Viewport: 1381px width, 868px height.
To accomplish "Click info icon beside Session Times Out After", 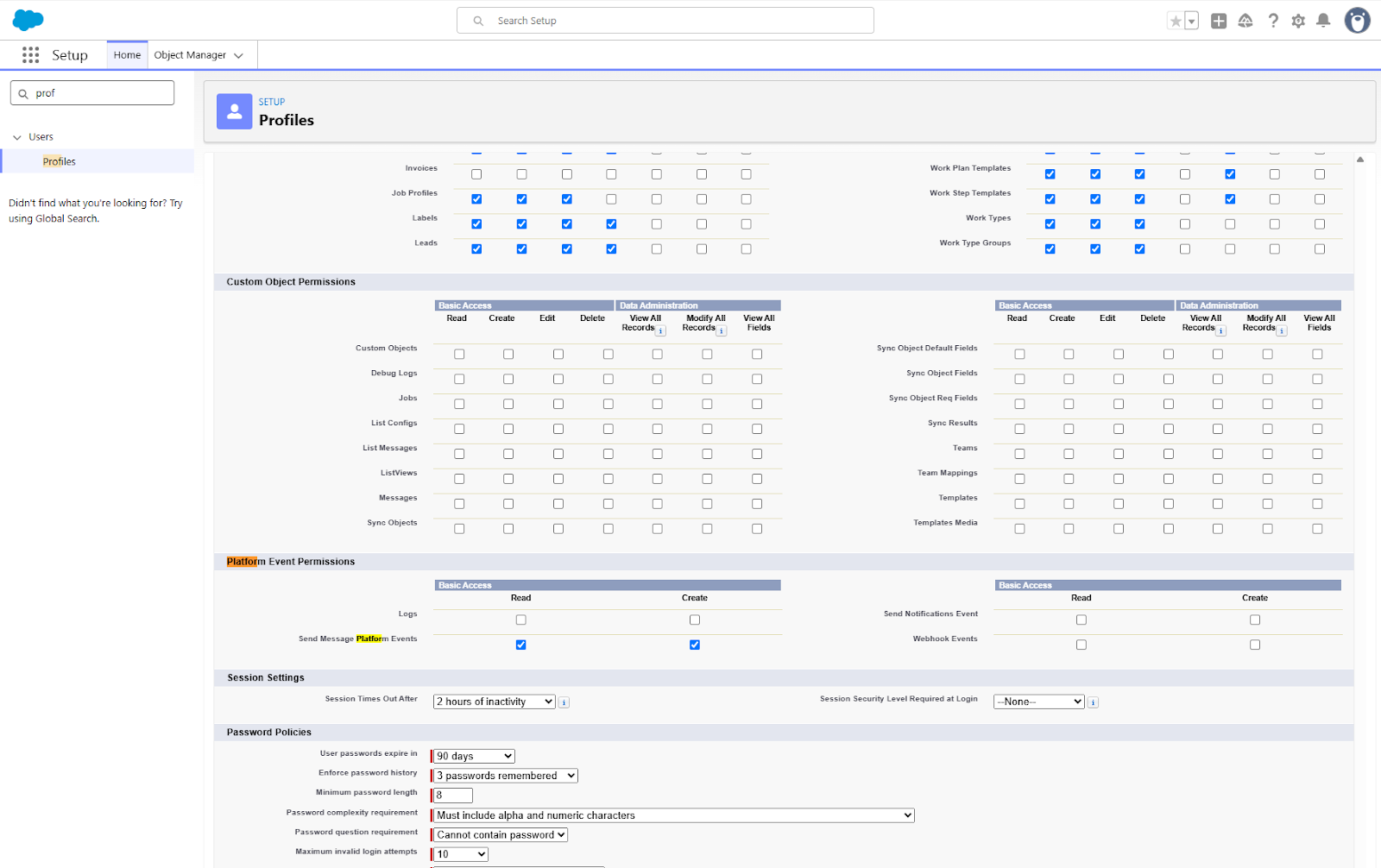I will click(564, 702).
